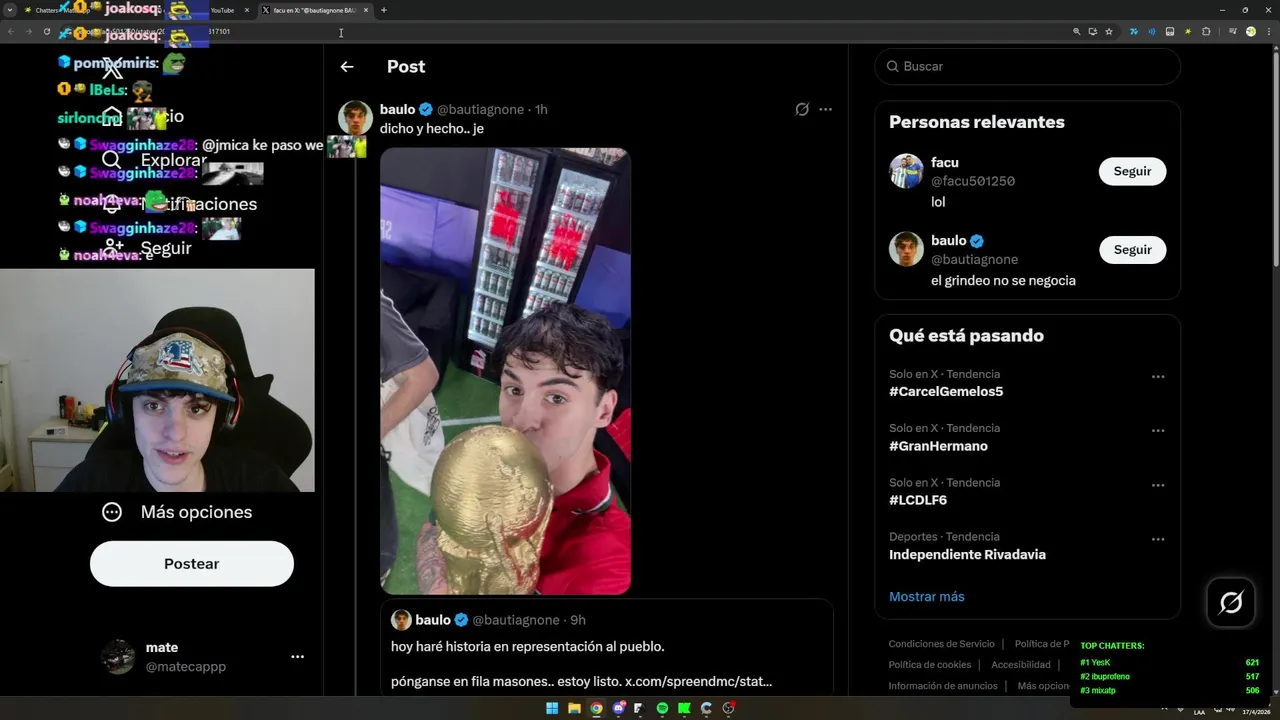
Task: Click the blue sound-wave extension icon
Action: (1152, 32)
